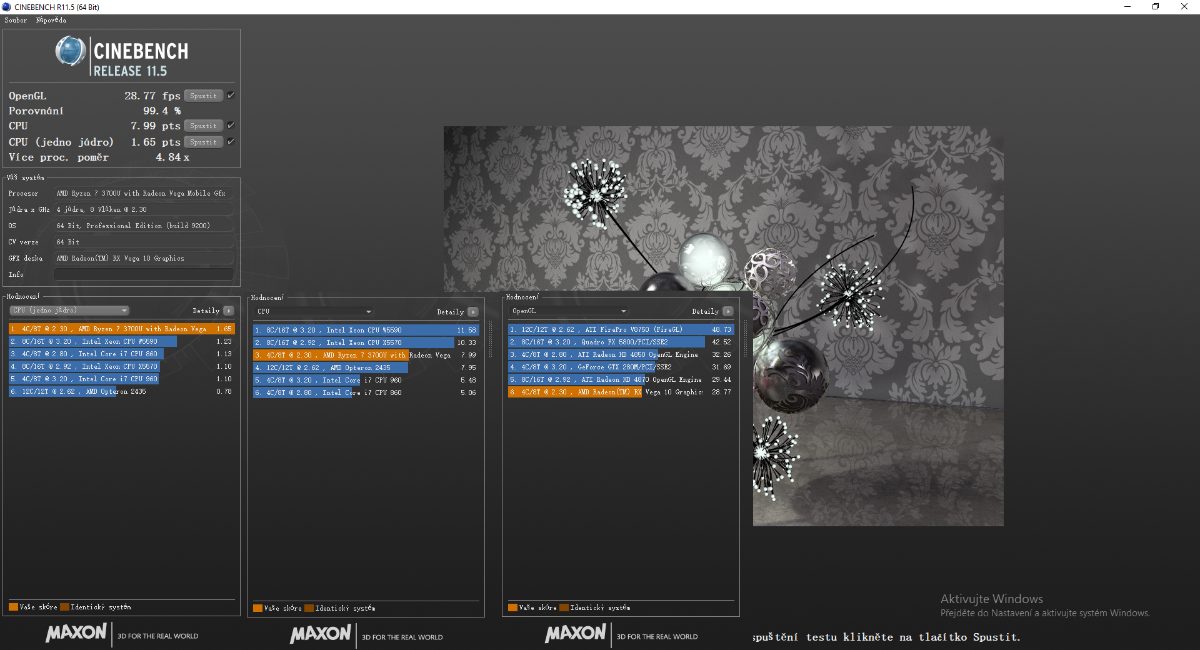1200x650 pixels.
Task: Click the MAXON logo under the single-core panel
Action: (75, 634)
